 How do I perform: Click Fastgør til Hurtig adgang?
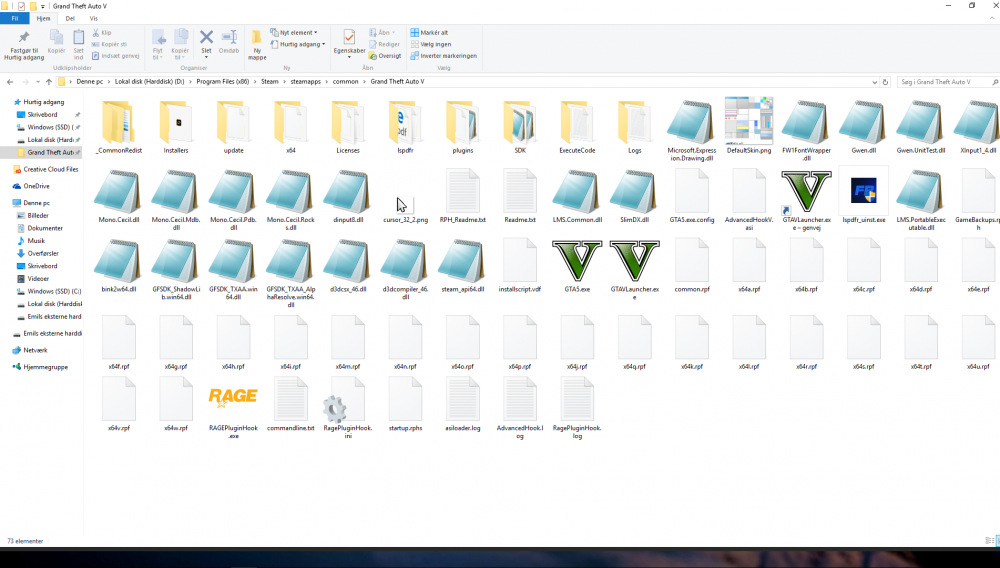[x=24, y=45]
